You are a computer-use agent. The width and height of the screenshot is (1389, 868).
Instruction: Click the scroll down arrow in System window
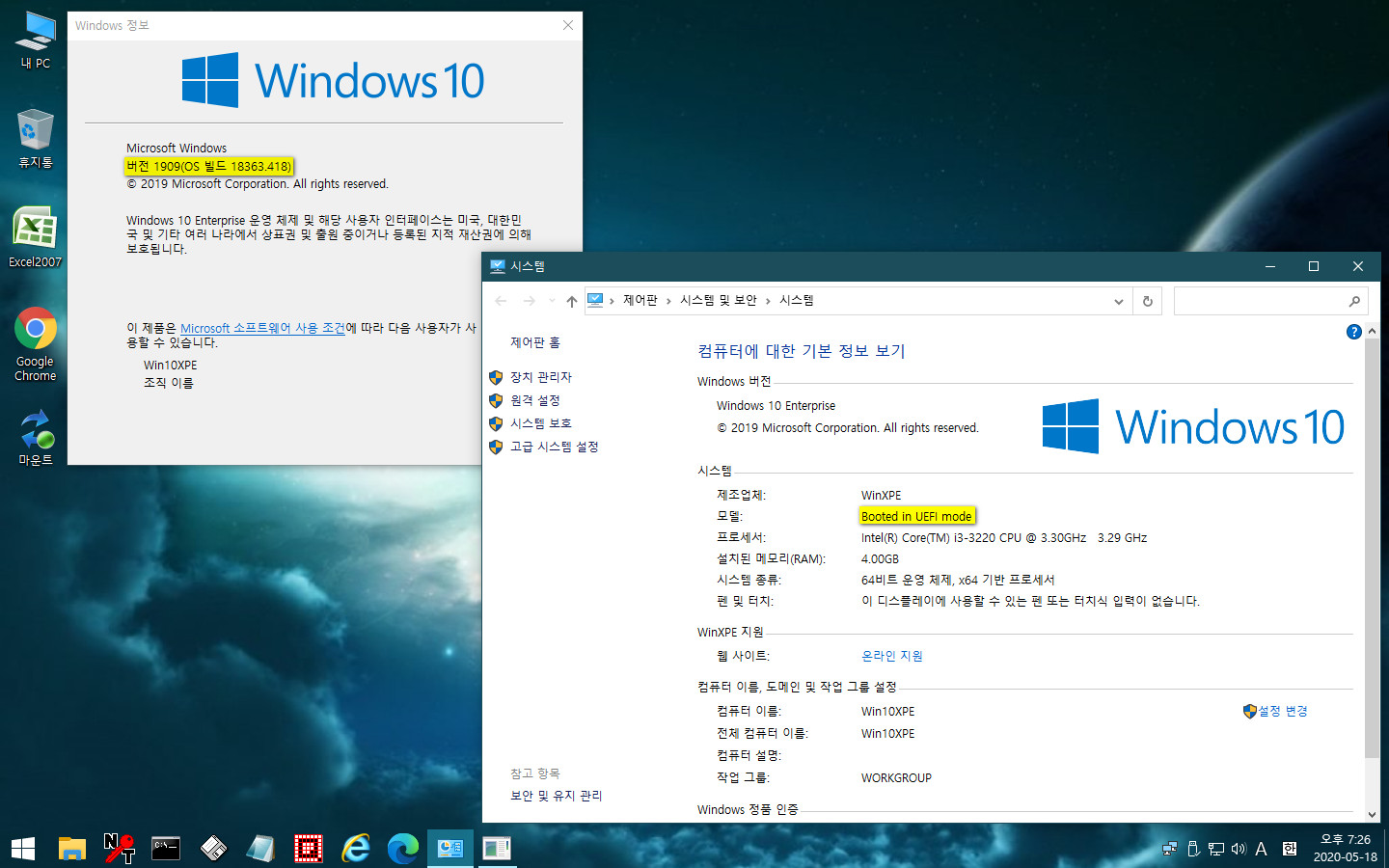1372,815
